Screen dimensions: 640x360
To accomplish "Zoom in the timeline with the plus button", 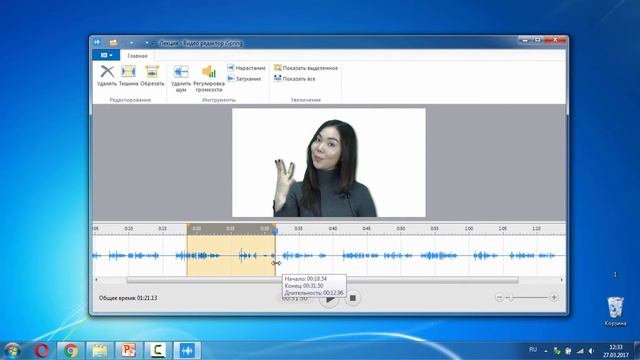I will (x=554, y=298).
